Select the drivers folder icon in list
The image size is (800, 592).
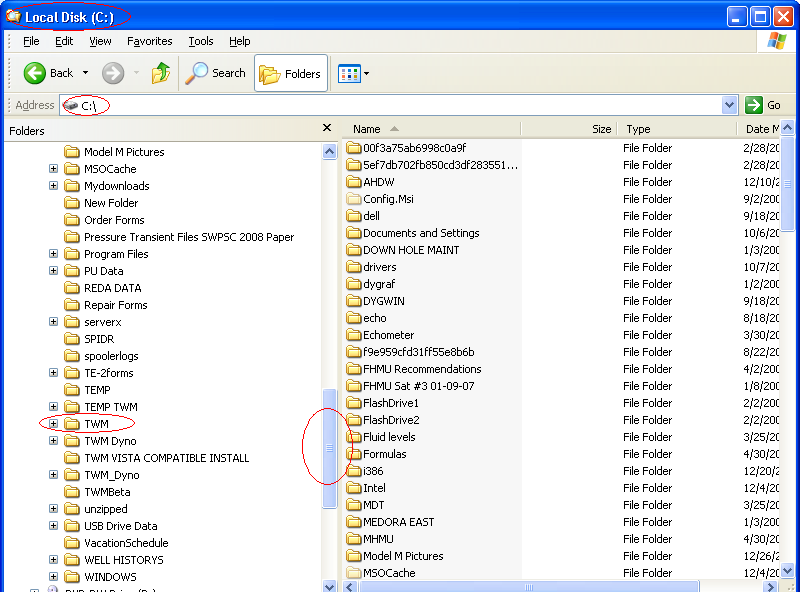354,267
